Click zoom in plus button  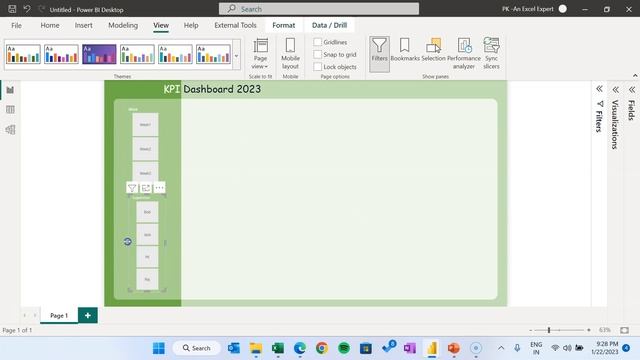pos(589,330)
